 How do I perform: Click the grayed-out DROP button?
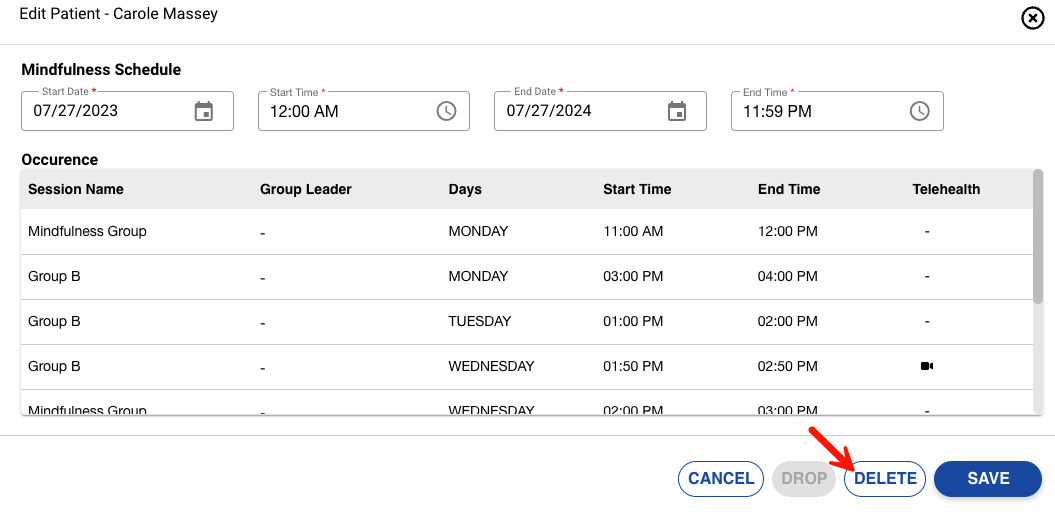(x=804, y=479)
